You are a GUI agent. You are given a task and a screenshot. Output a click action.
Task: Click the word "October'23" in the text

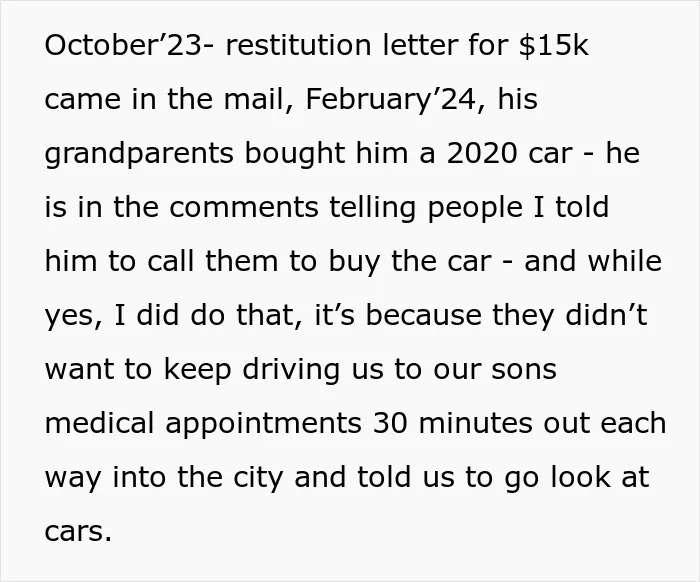tap(123, 45)
